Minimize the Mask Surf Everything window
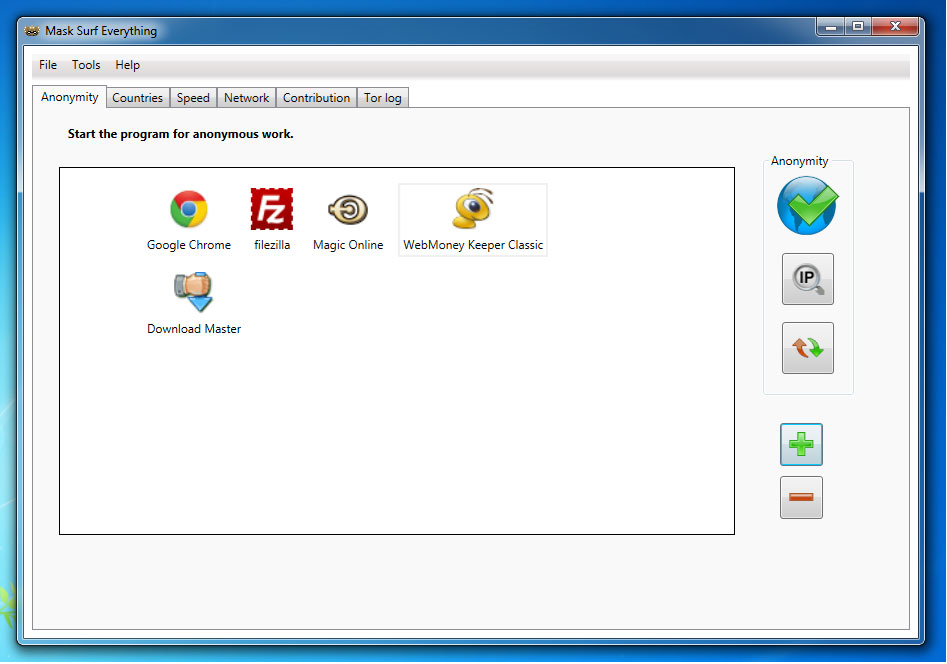 830,27
